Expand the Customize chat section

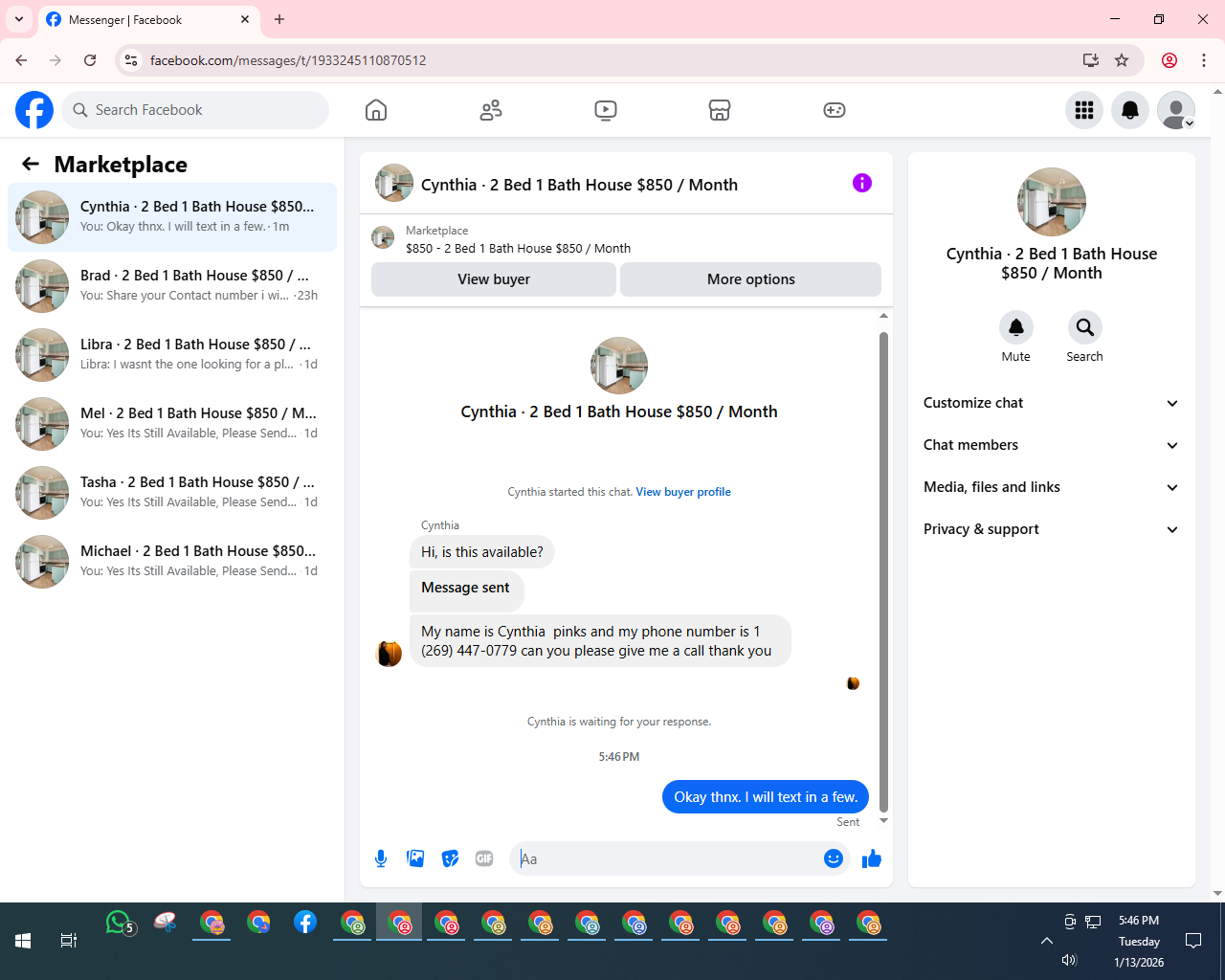tap(1052, 403)
